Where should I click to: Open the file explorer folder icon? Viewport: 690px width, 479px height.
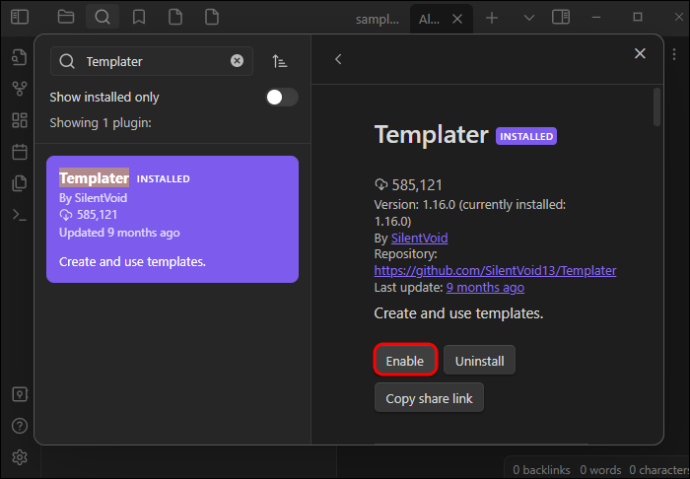(x=66, y=17)
